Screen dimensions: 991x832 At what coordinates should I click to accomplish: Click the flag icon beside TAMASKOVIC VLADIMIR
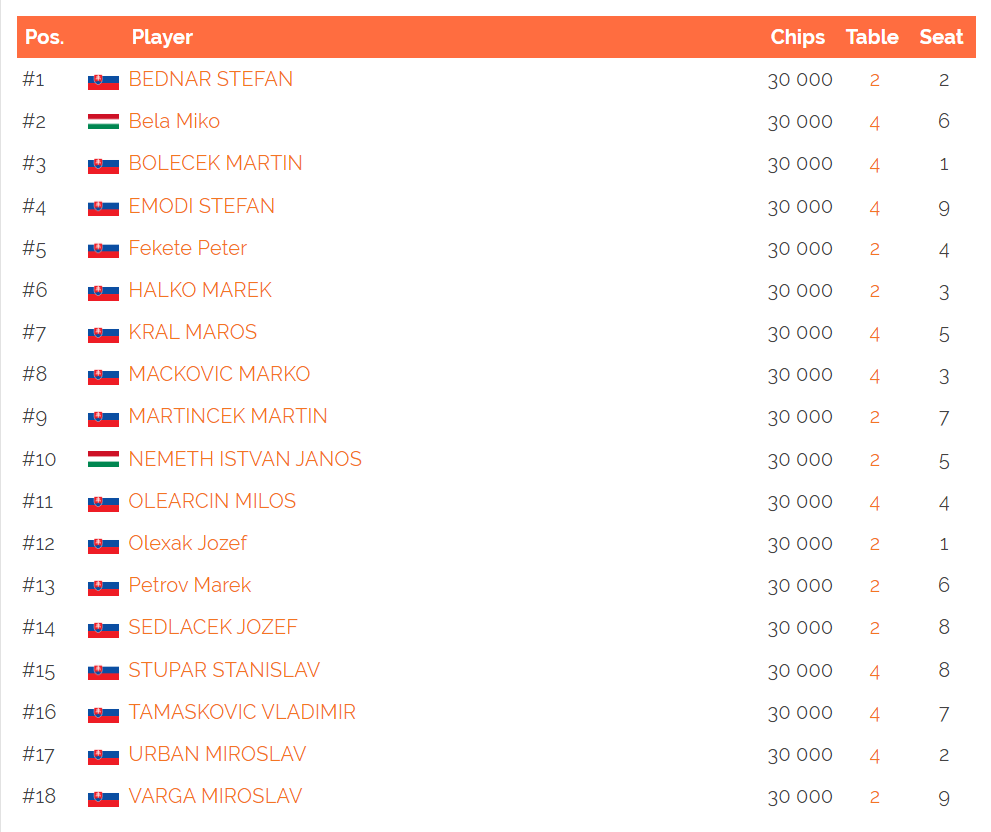(x=104, y=714)
